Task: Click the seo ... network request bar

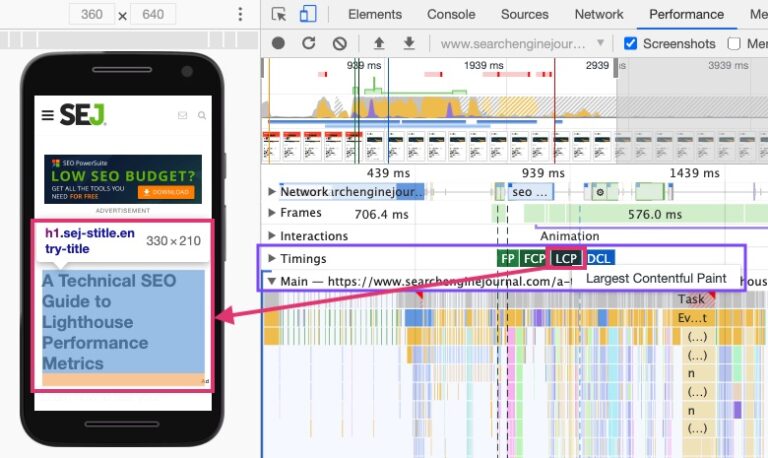Action: coord(531,192)
